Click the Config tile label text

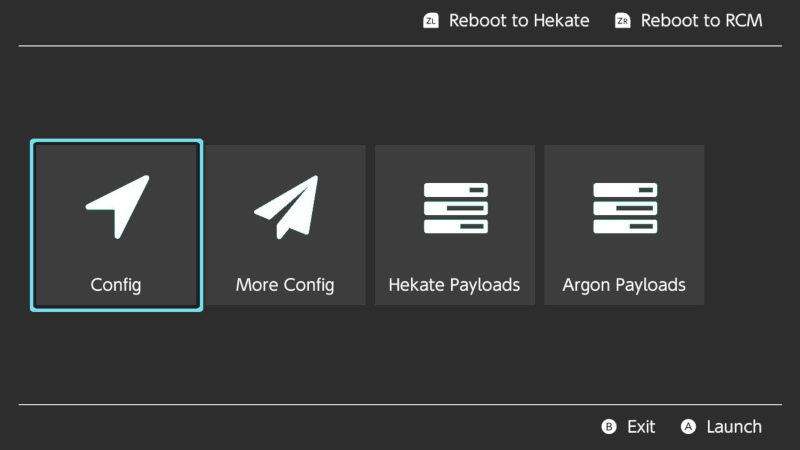point(116,285)
